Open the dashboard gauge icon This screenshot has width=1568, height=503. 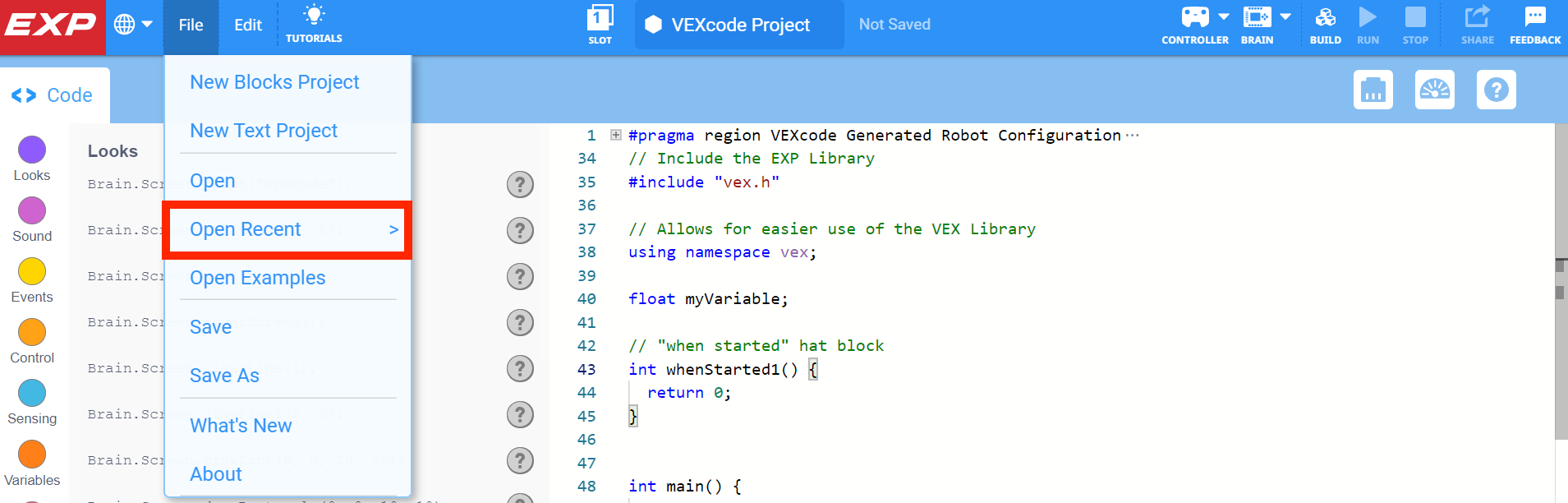click(1434, 90)
